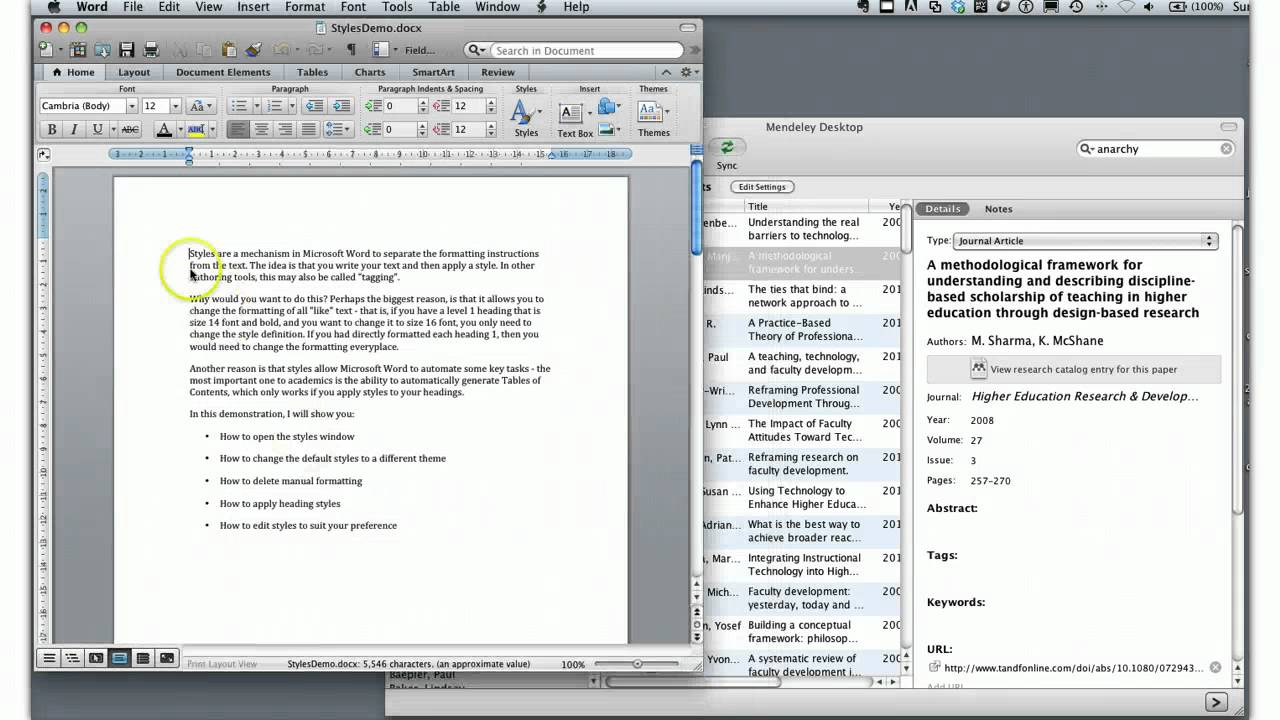Image resolution: width=1280 pixels, height=720 pixels.
Task: Open the SmartArt ribbon tab
Action: pos(433,72)
